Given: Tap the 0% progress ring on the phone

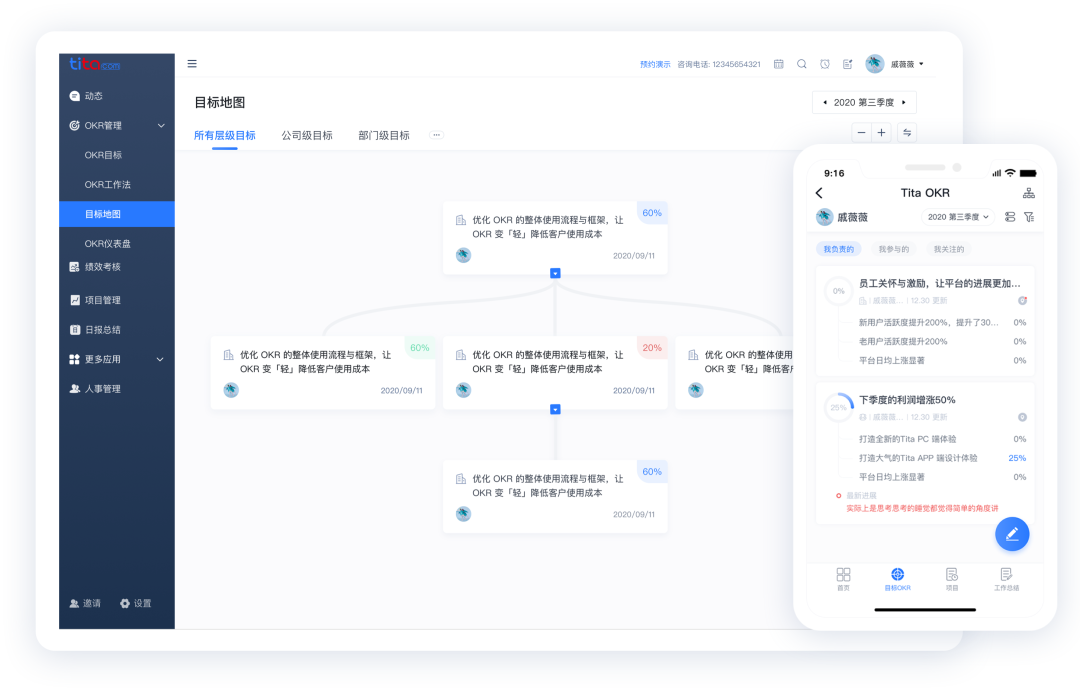Looking at the screenshot, I should tap(838, 291).
